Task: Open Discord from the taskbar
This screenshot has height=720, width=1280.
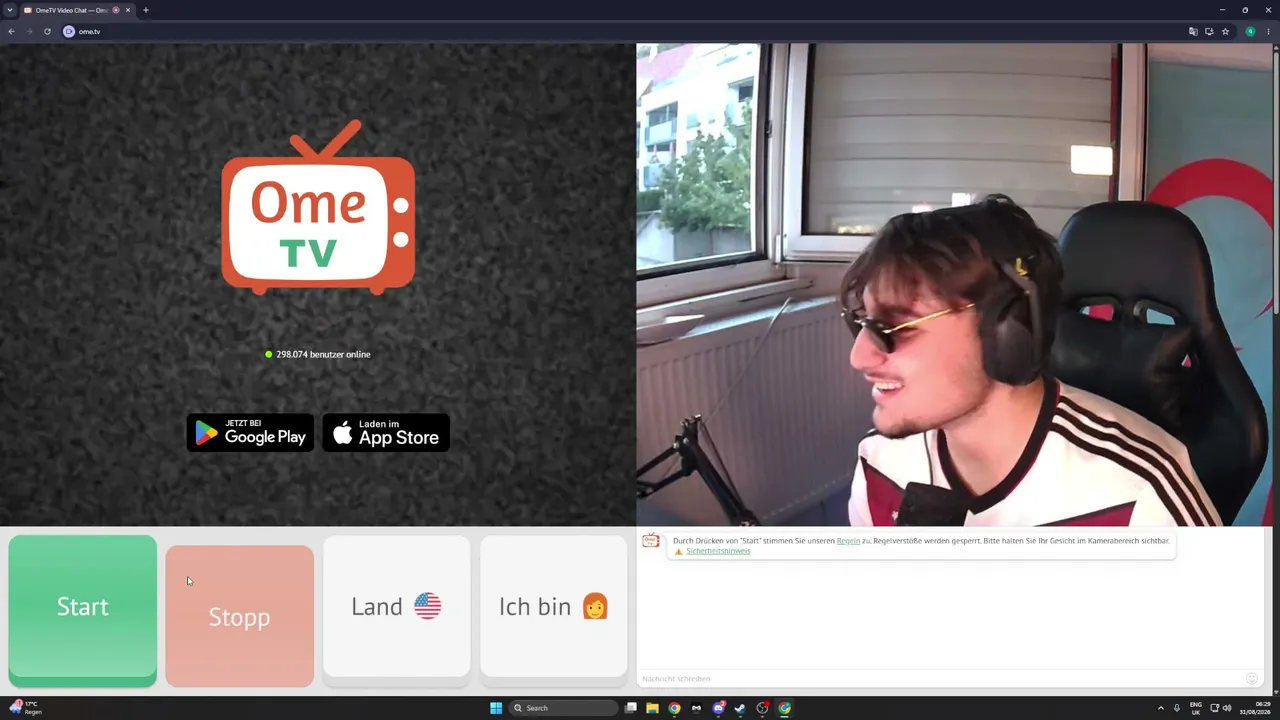Action: (x=719, y=708)
